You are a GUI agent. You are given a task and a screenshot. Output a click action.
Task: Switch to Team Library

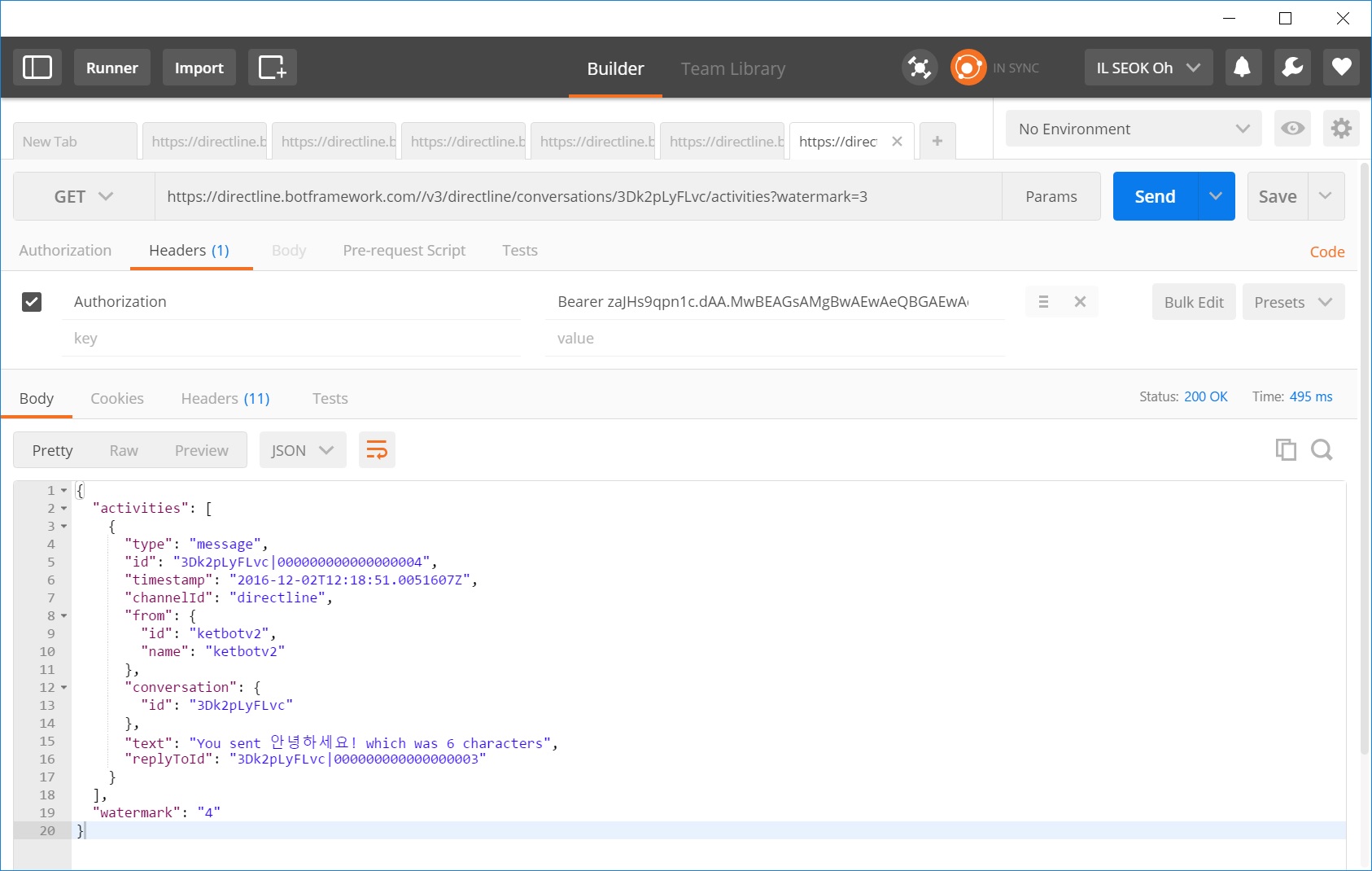coord(733,68)
